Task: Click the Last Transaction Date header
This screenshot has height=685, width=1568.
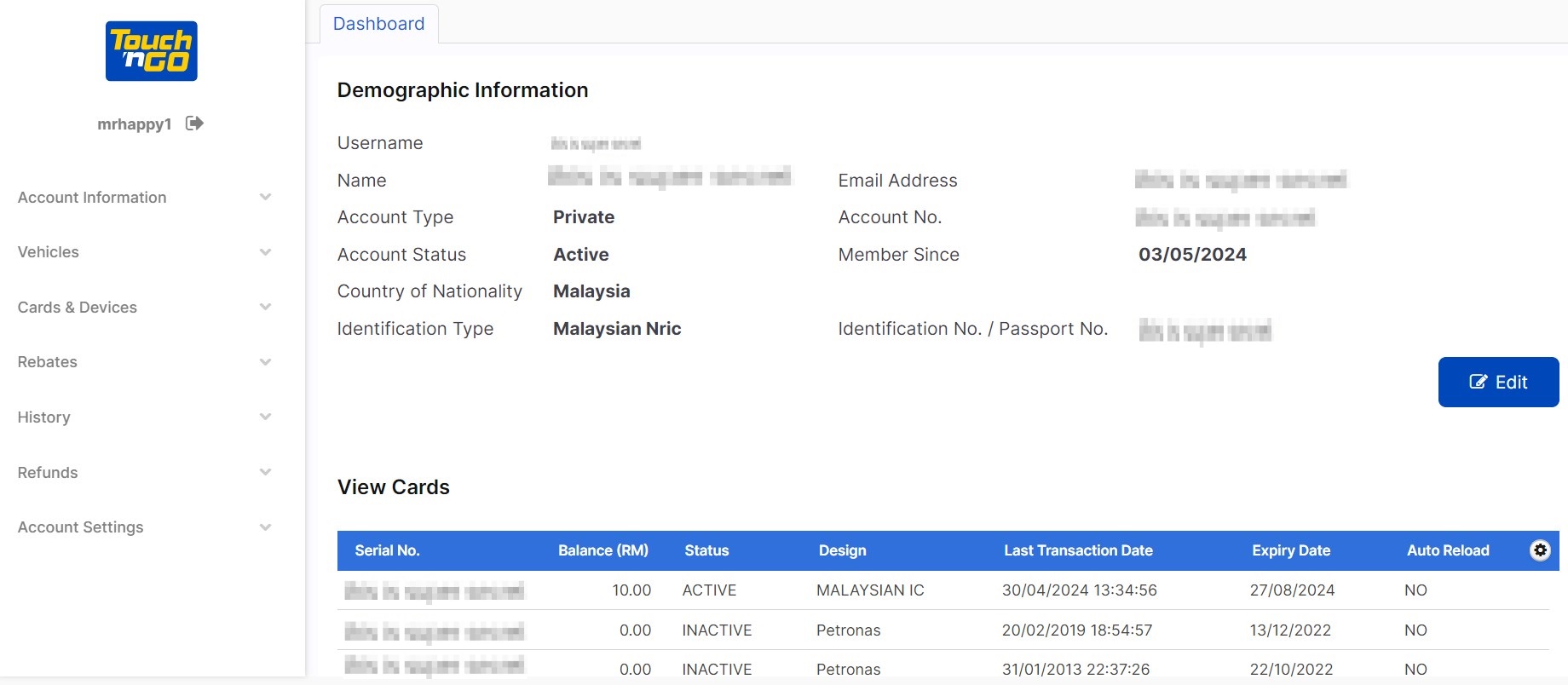Action: pos(1077,550)
